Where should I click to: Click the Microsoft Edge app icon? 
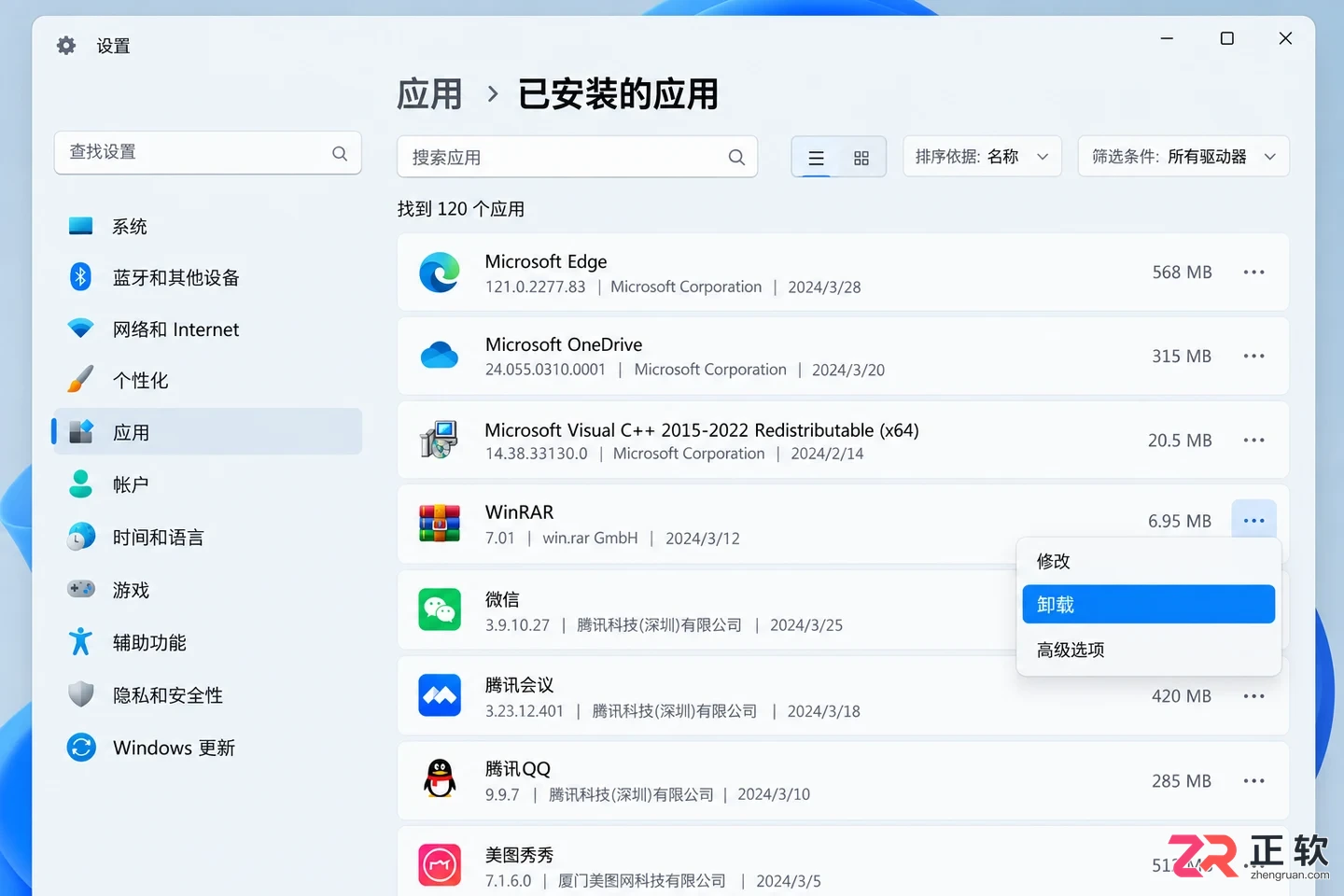[x=440, y=273]
